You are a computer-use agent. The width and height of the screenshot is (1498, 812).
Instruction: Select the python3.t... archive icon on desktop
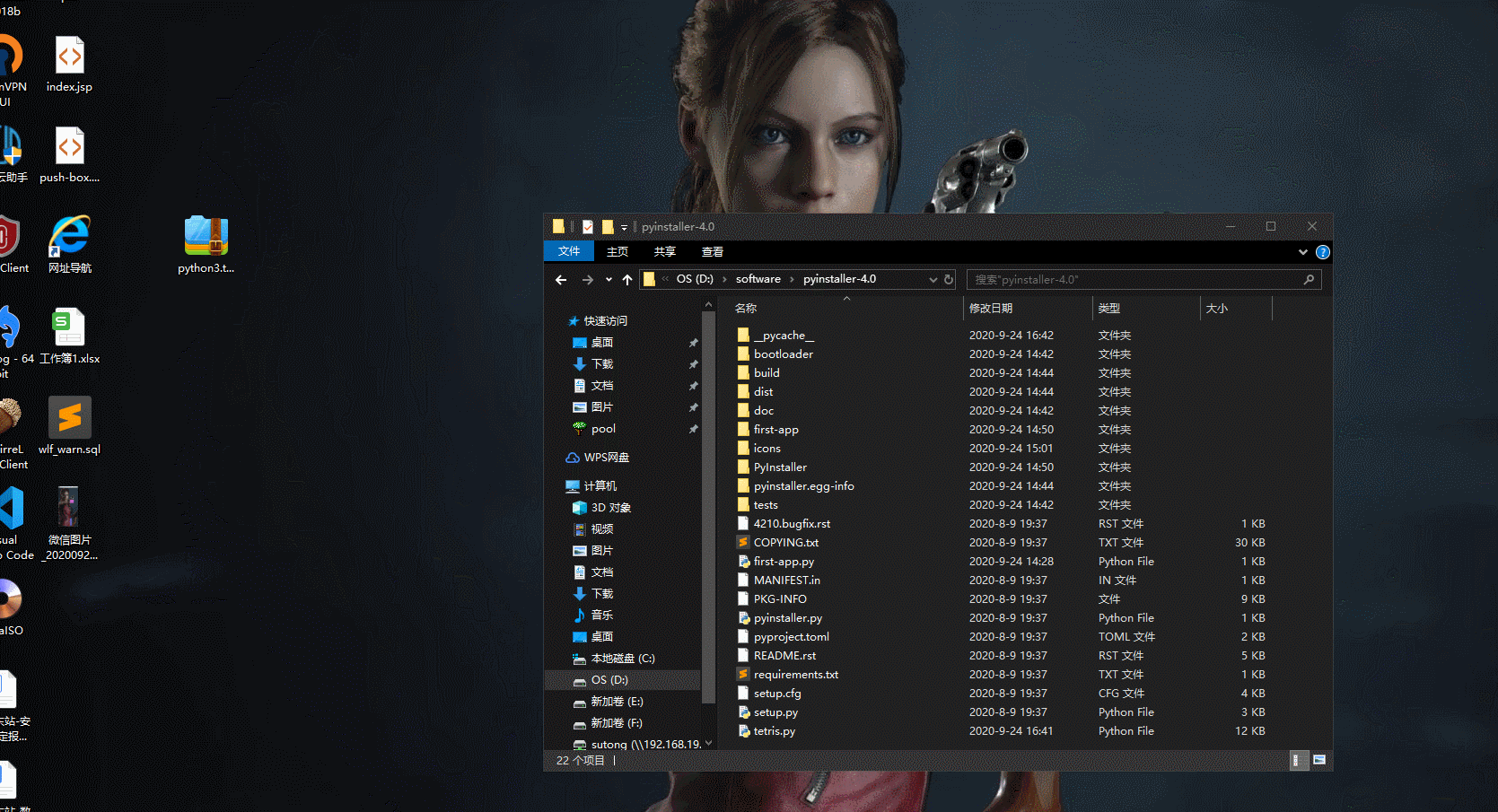click(206, 245)
